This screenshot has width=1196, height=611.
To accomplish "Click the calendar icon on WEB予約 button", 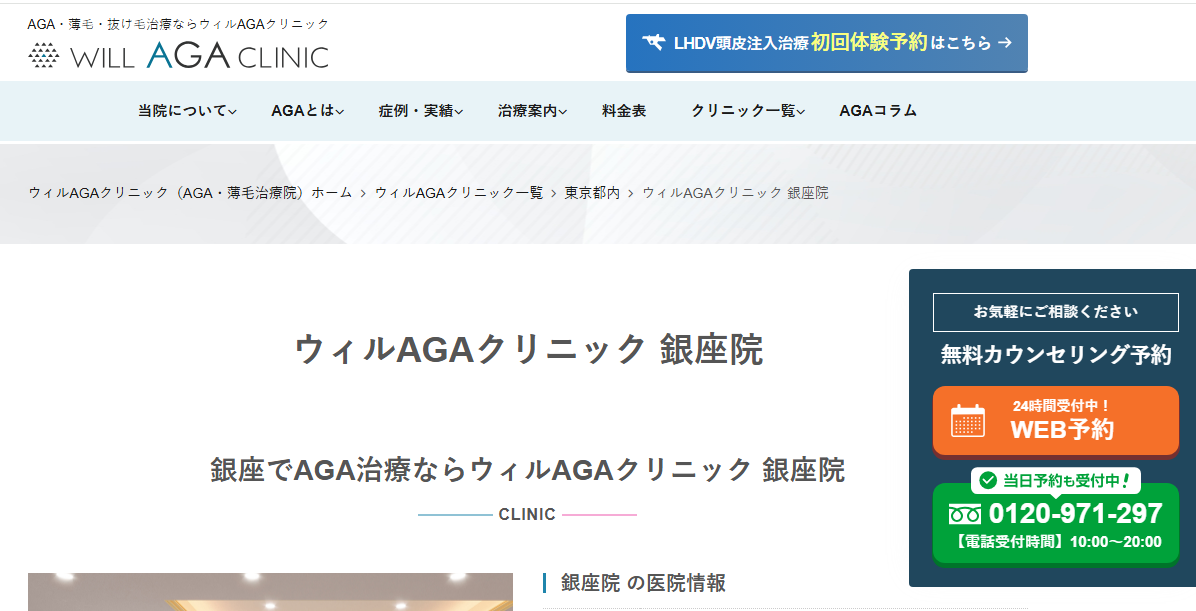I will click(x=968, y=421).
